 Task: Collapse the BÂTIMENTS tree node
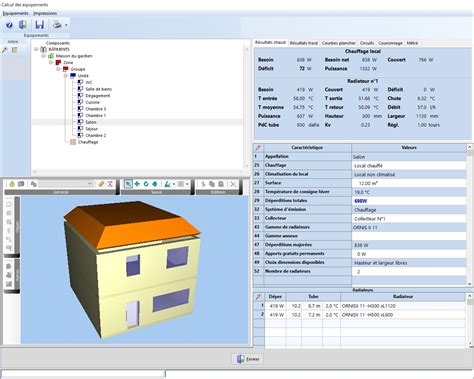click(x=36, y=49)
